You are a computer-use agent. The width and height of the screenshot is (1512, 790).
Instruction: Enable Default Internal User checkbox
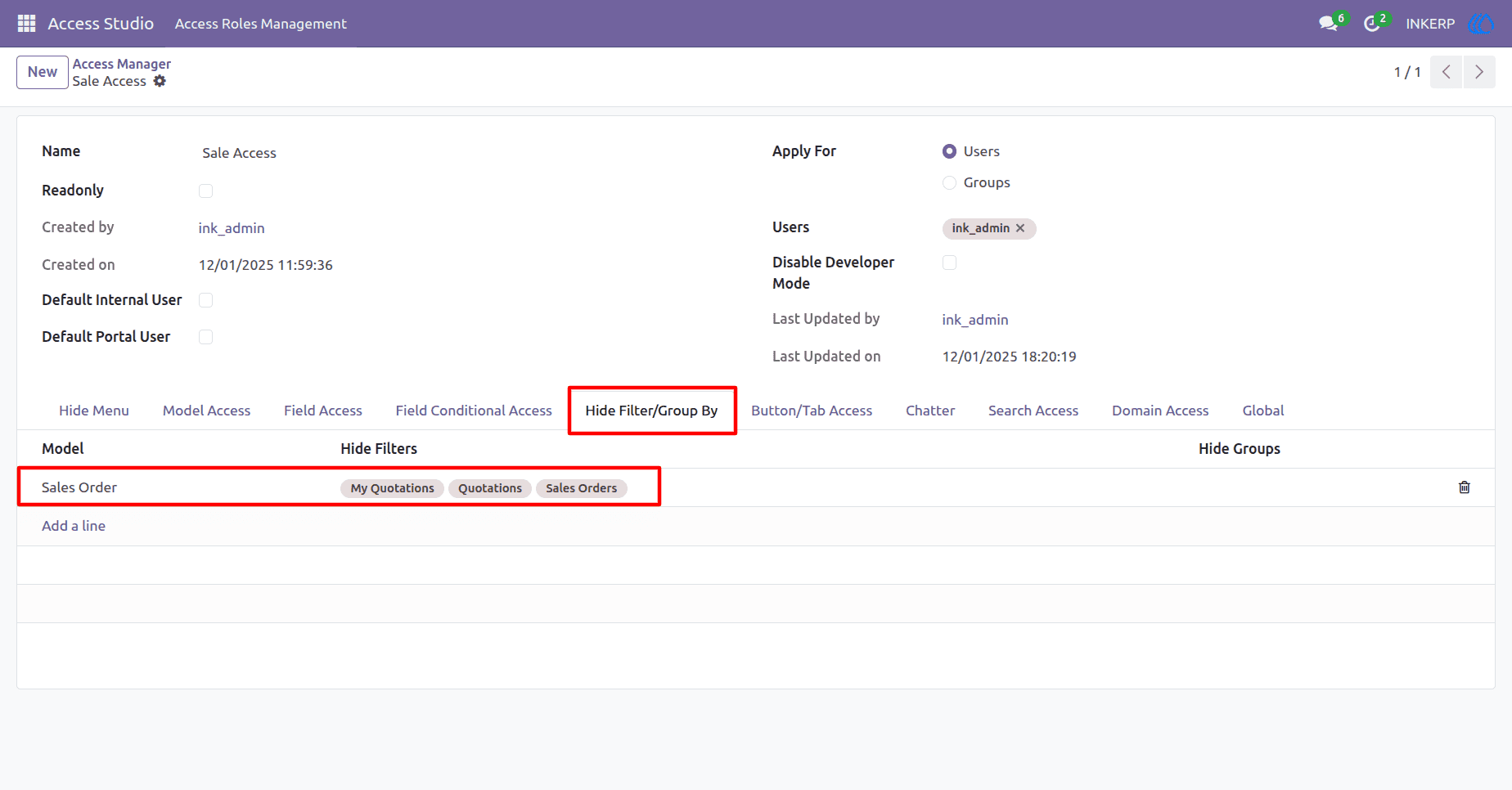206,300
